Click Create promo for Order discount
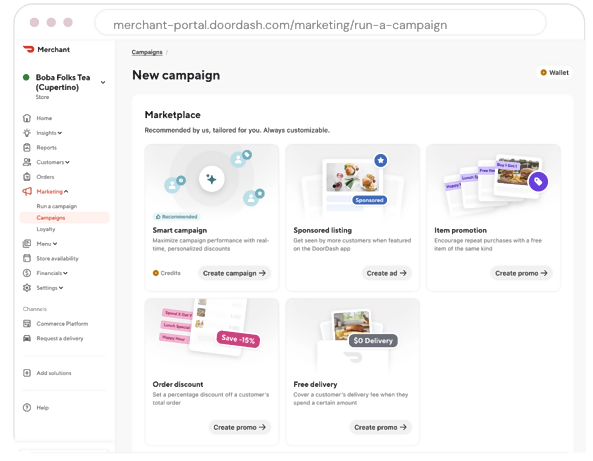This screenshot has width=593, height=461. tap(239, 427)
